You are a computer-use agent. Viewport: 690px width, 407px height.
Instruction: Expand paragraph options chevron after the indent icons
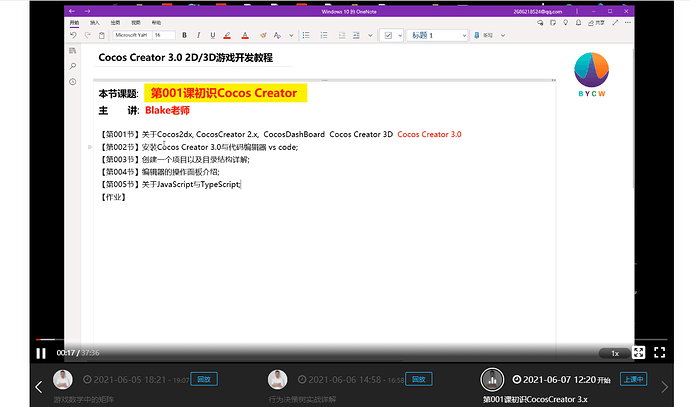pos(370,35)
